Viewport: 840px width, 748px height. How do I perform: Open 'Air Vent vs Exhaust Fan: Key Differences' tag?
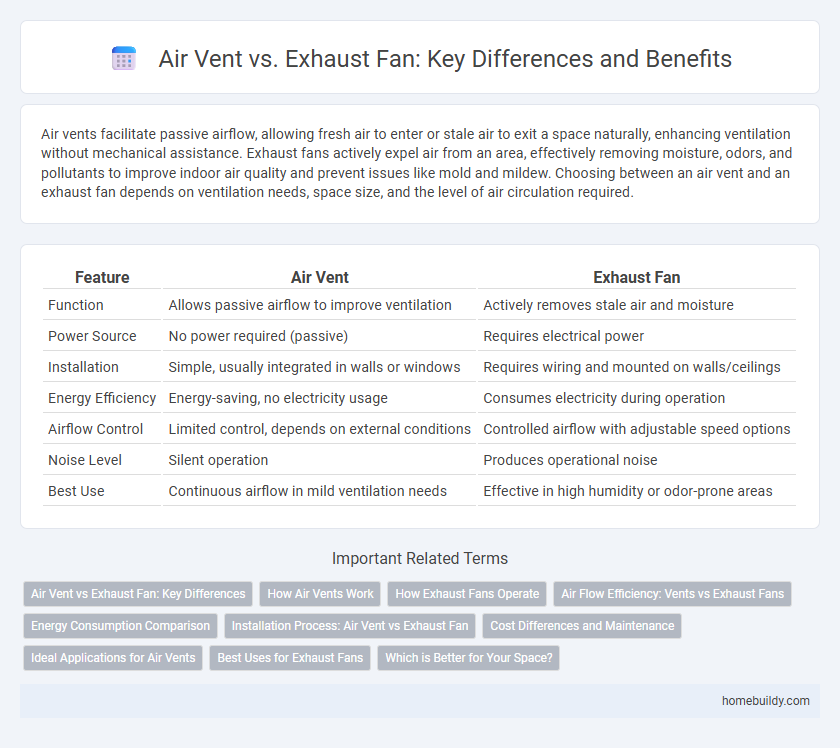pyautogui.click(x=138, y=594)
